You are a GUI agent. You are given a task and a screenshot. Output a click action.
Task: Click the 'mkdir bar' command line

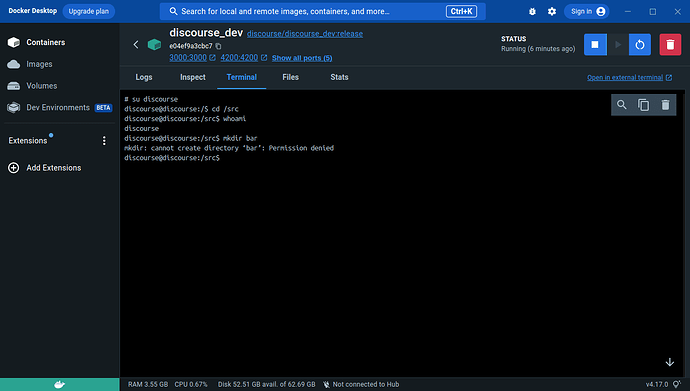[191, 139]
